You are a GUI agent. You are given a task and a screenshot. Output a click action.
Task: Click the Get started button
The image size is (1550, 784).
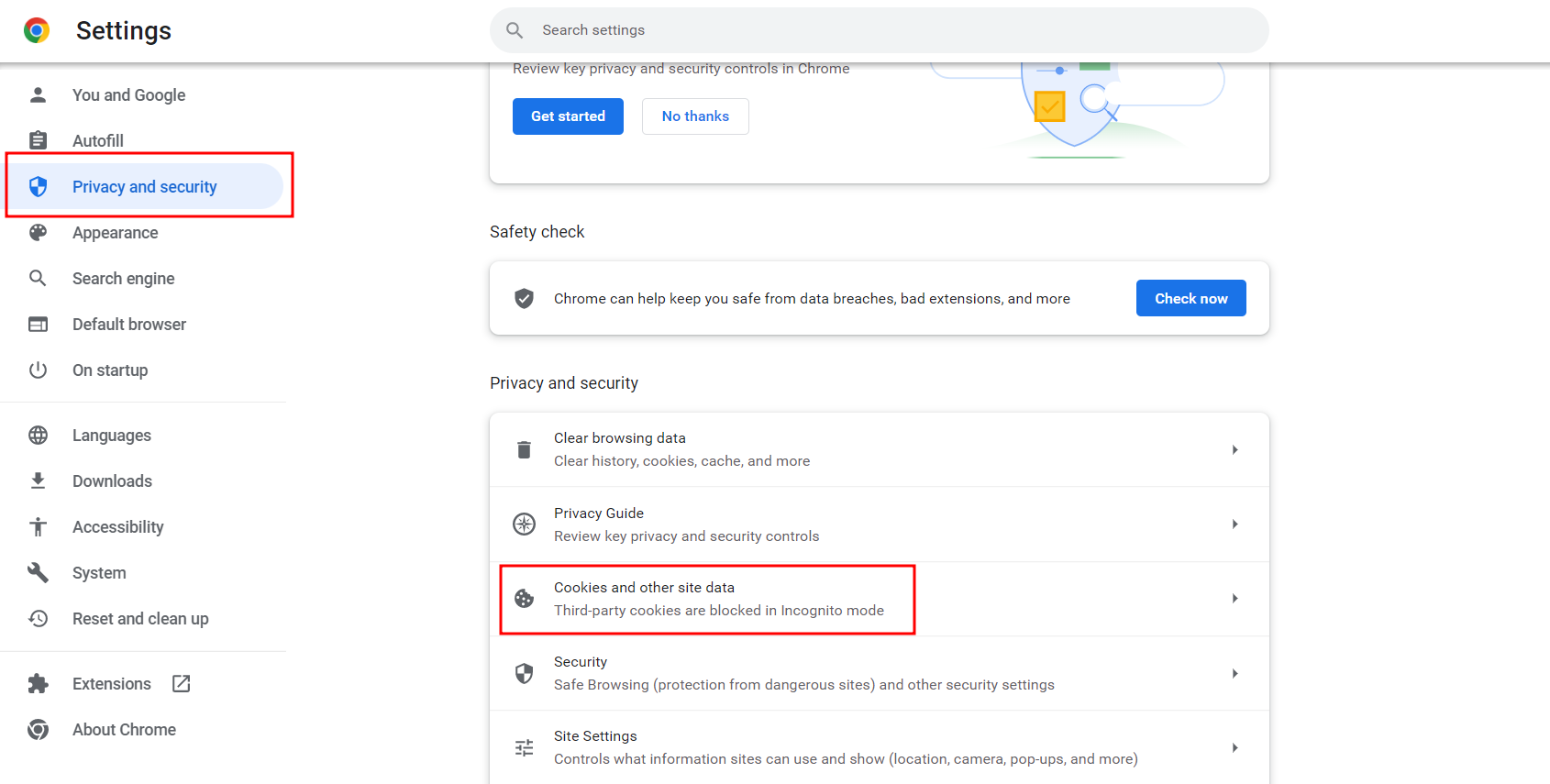click(568, 116)
